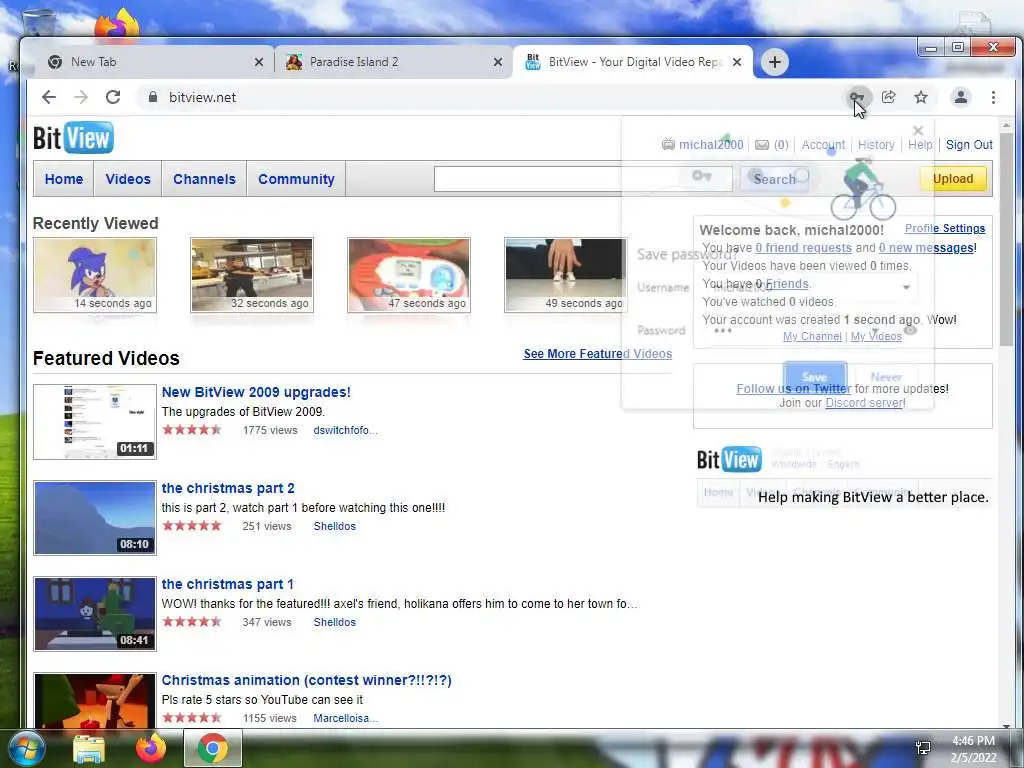Screen dimensions: 1024x768
Task: Click the thumbnail viewed 32 seconds ago
Action: pos(252,275)
